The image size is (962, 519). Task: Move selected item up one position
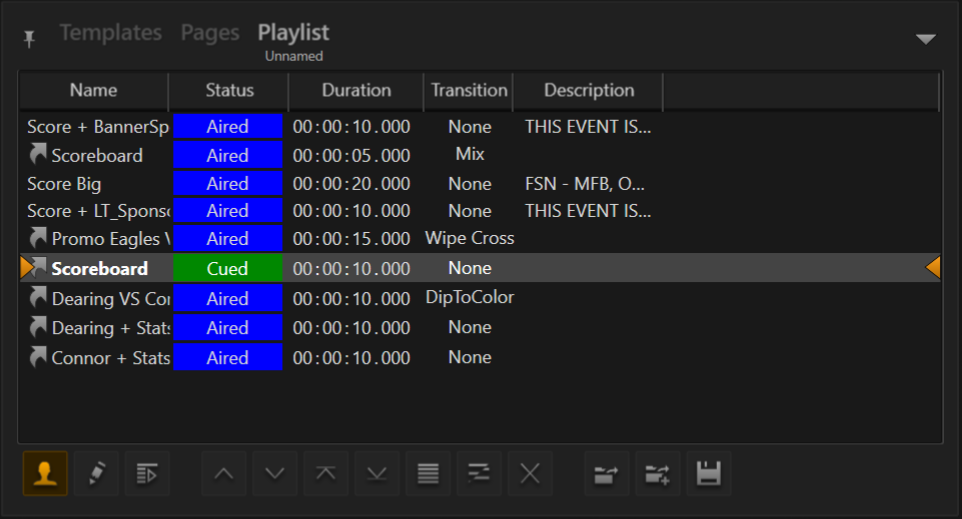225,473
